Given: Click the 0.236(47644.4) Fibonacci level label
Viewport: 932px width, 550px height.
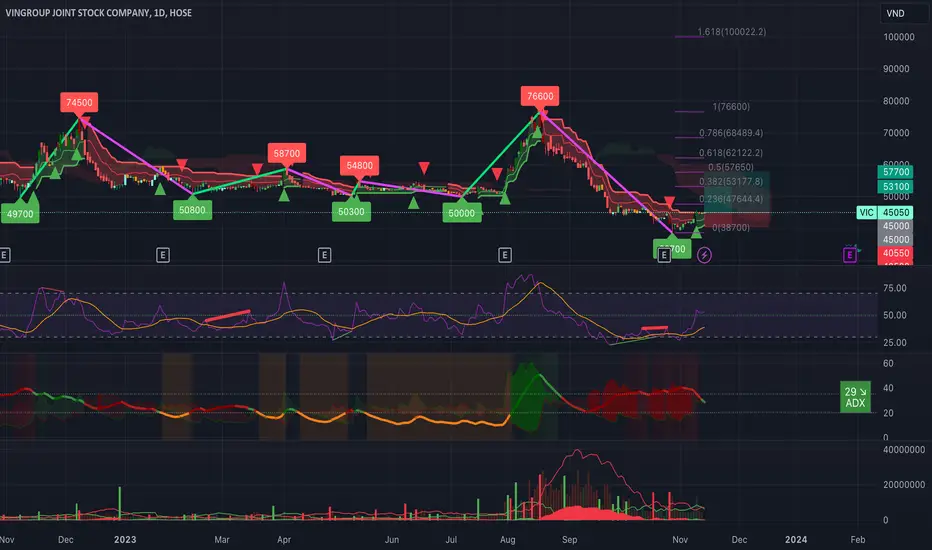Looking at the screenshot, I should 731,199.
